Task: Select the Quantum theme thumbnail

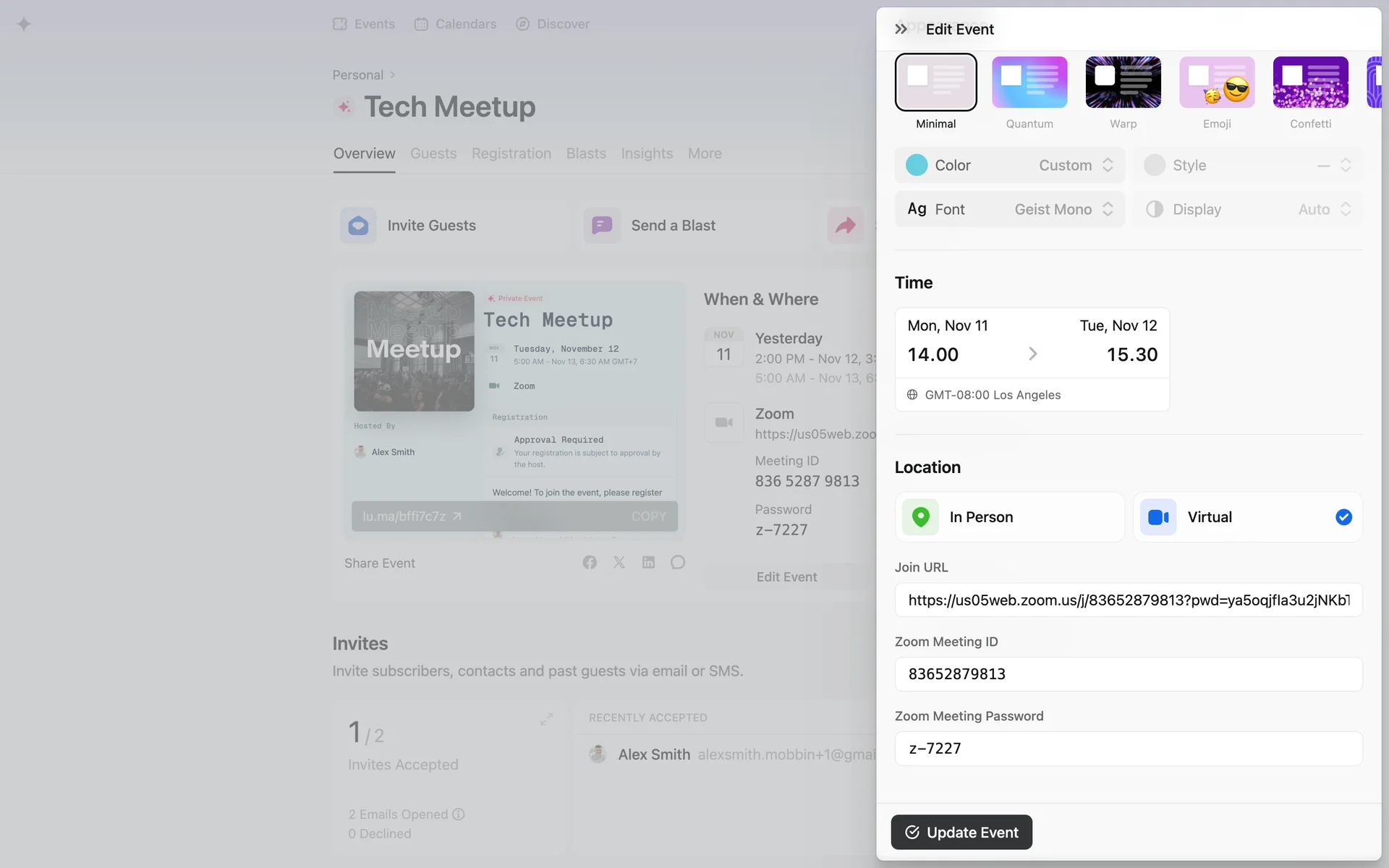Action: pos(1029,82)
